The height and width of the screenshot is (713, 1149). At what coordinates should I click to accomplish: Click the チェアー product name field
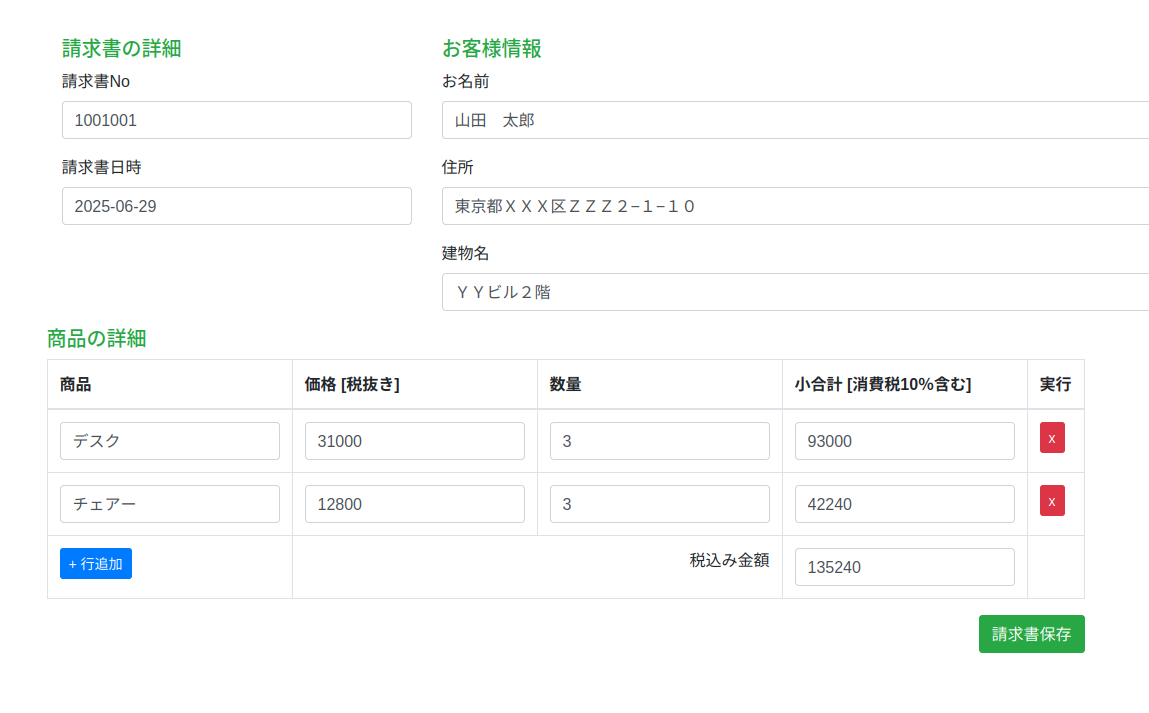coord(170,504)
